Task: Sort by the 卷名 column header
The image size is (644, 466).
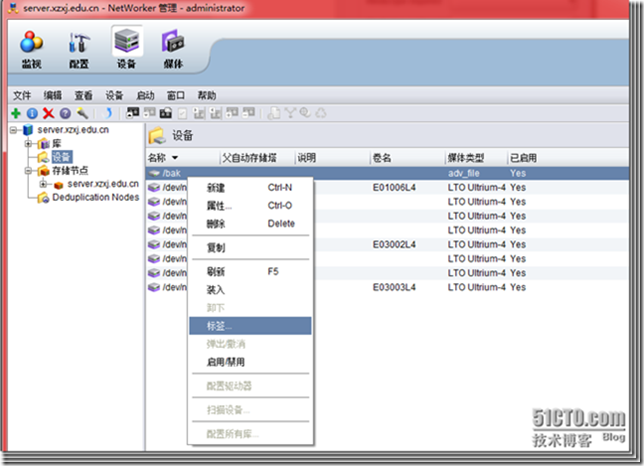Action: pos(407,158)
